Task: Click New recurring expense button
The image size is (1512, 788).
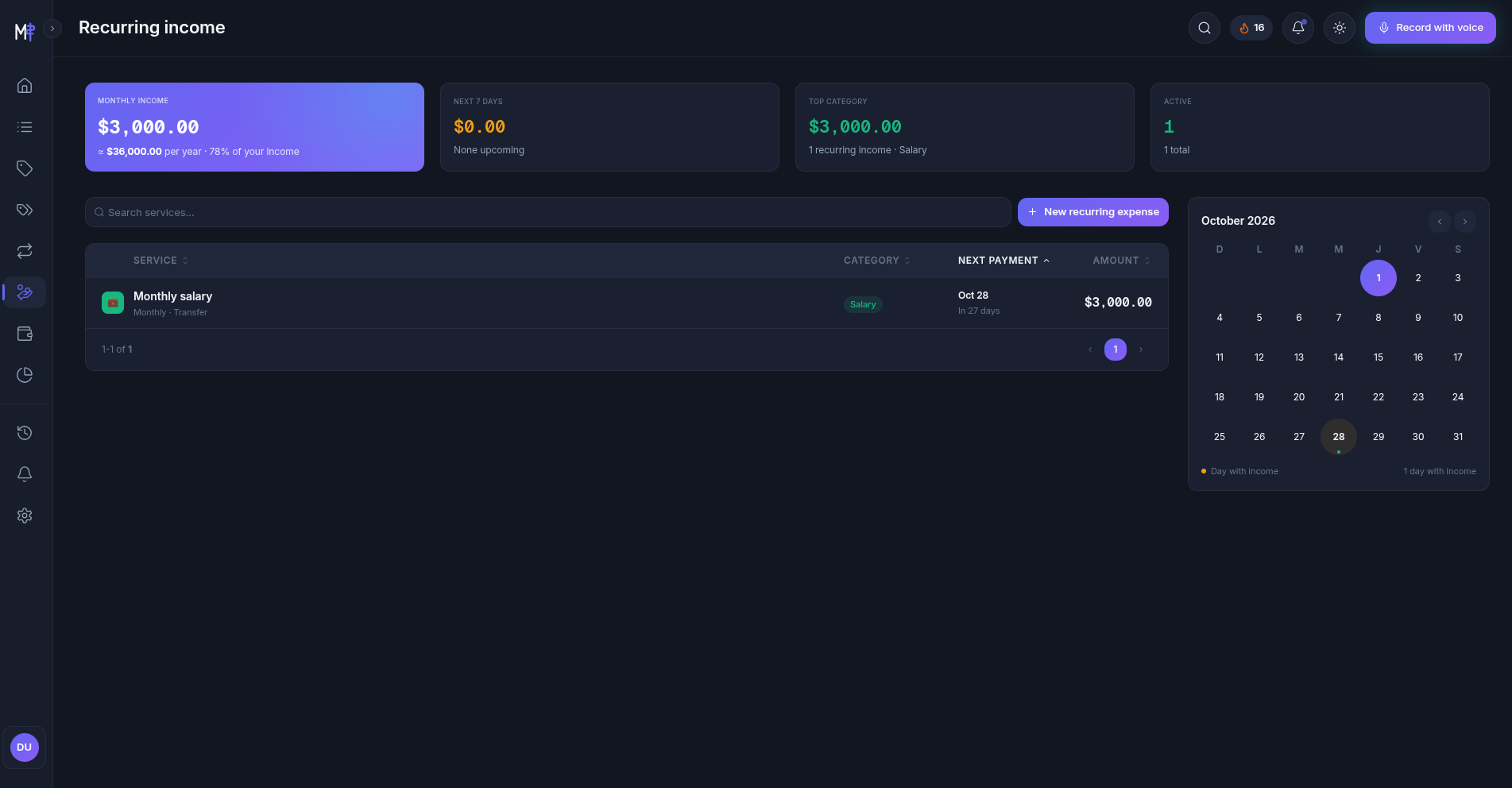Action: 1093,212
